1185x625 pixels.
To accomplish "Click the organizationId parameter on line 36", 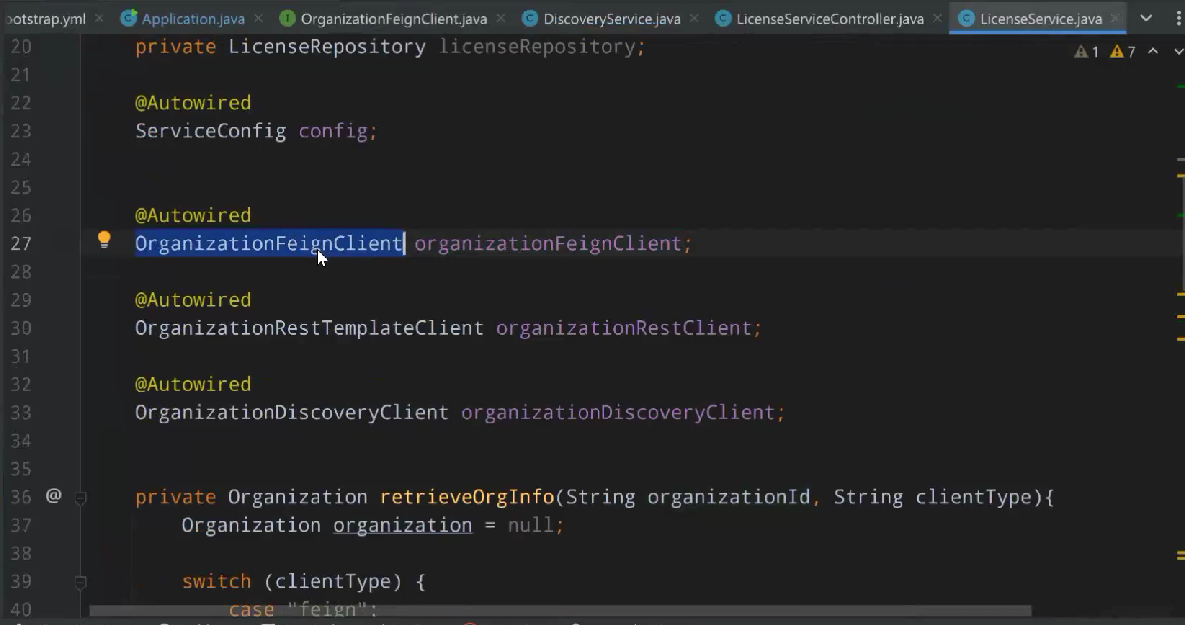I will [x=729, y=497].
